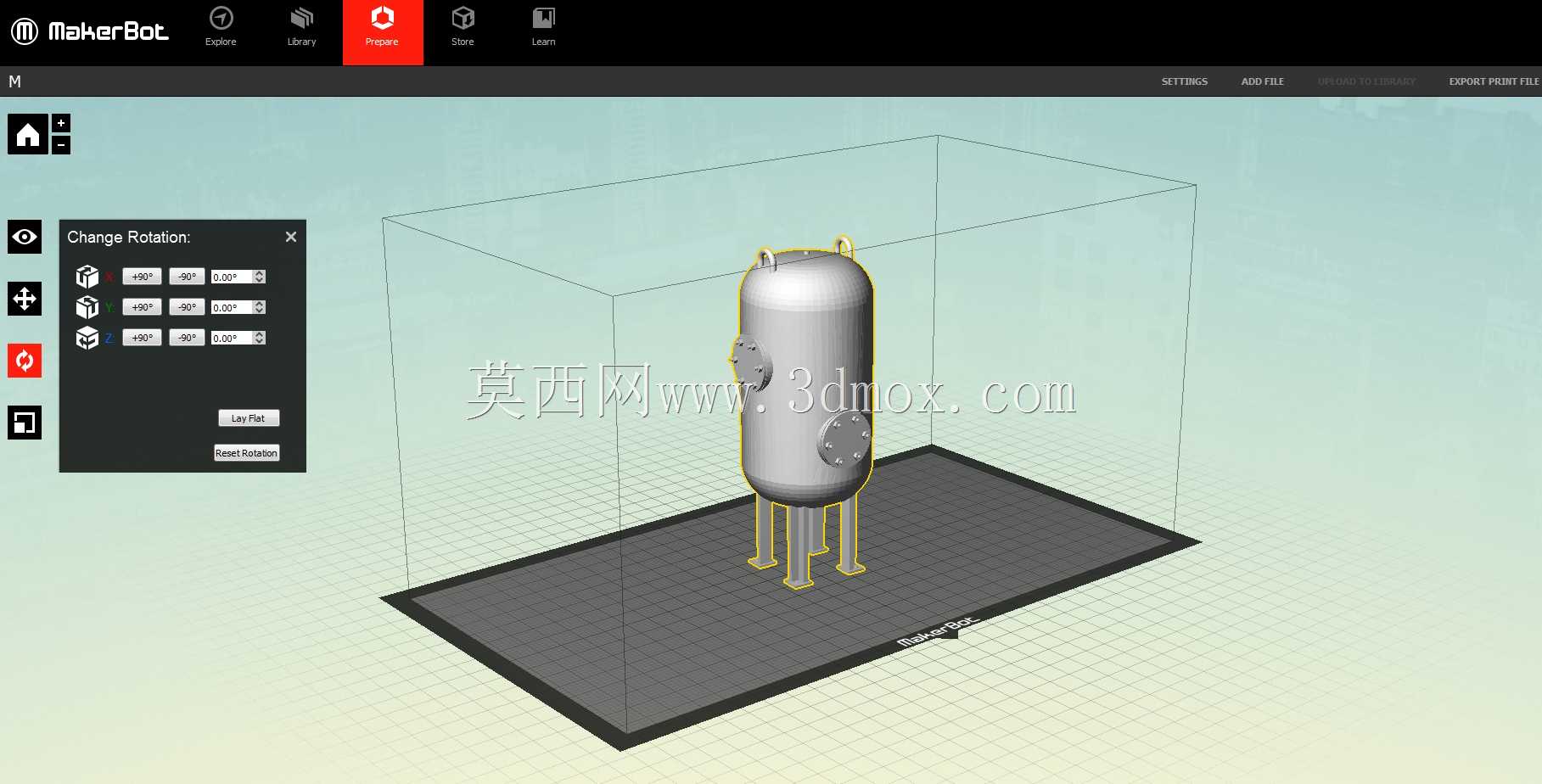
Task: Rotate Y axis by +90°
Action: tap(142, 307)
